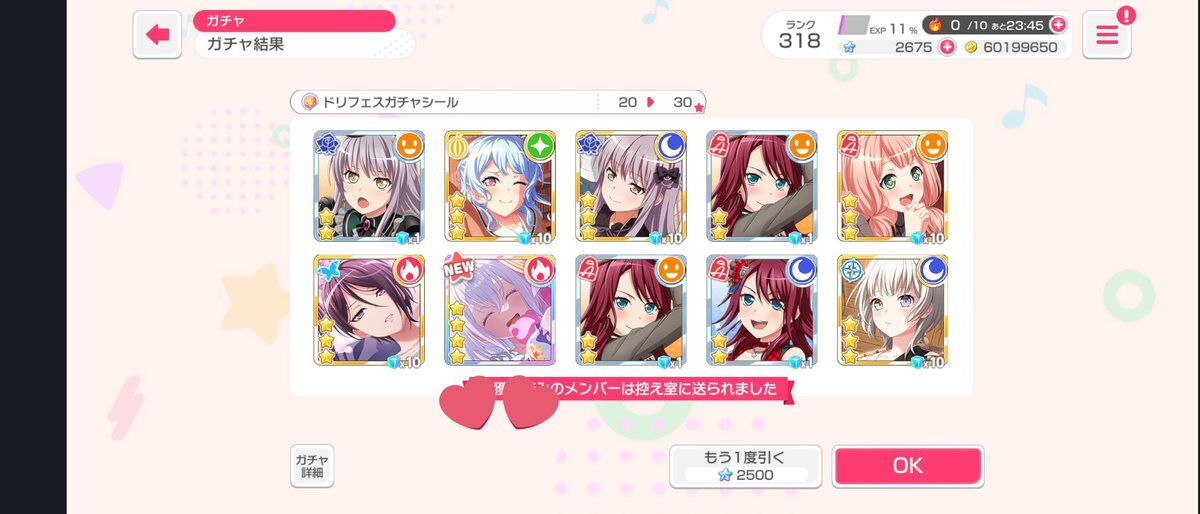Select the pink-haired girl card
The height and width of the screenshot is (514, 1200).
893,186
